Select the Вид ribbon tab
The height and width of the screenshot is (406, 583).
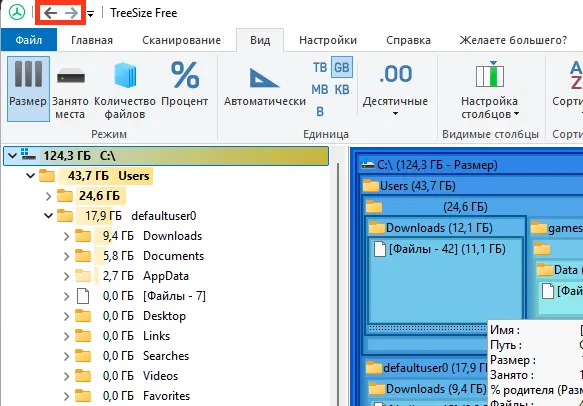point(260,40)
